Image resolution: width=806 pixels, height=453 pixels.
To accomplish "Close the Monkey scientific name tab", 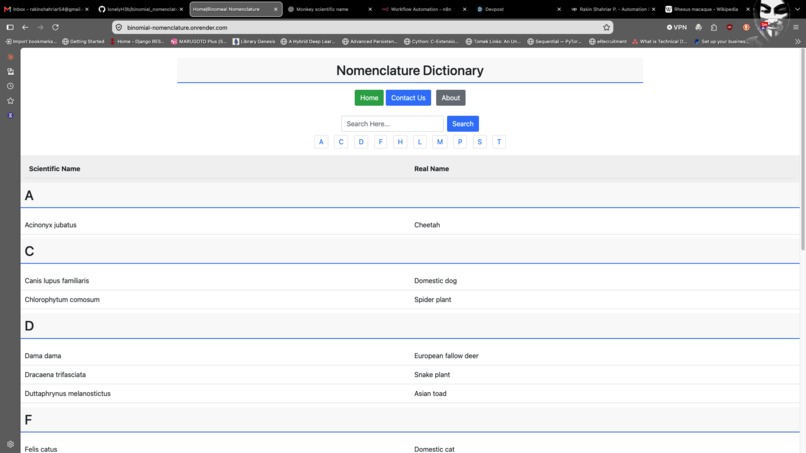I will tap(370, 9).
